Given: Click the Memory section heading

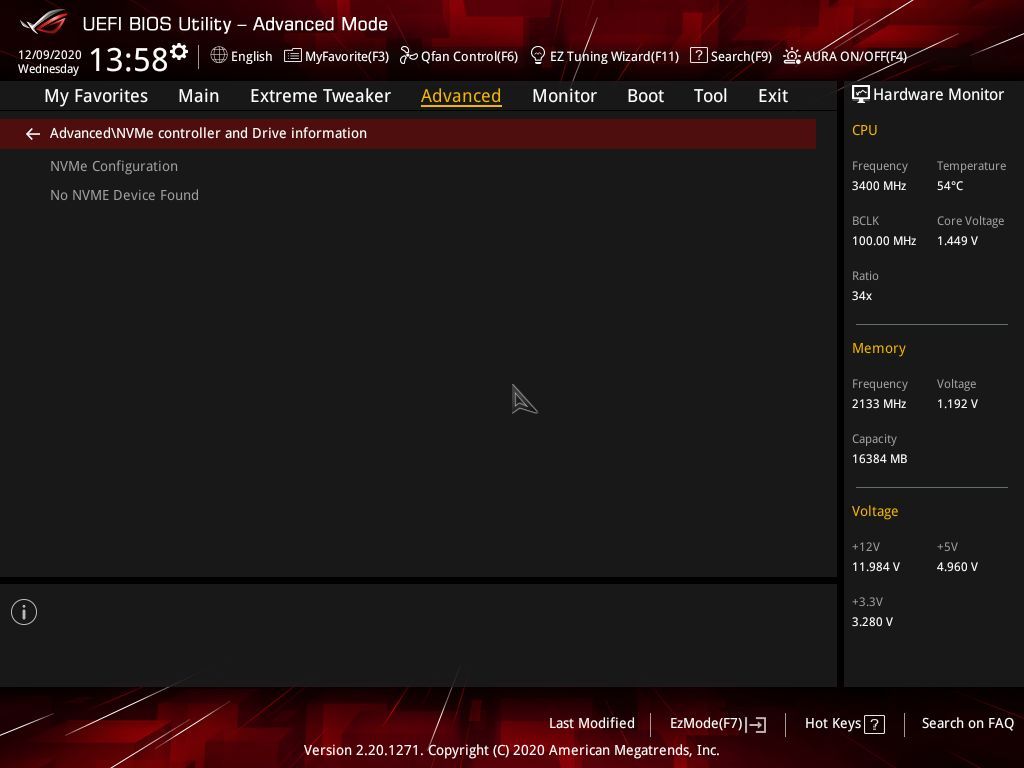Looking at the screenshot, I should pyautogui.click(x=879, y=349).
